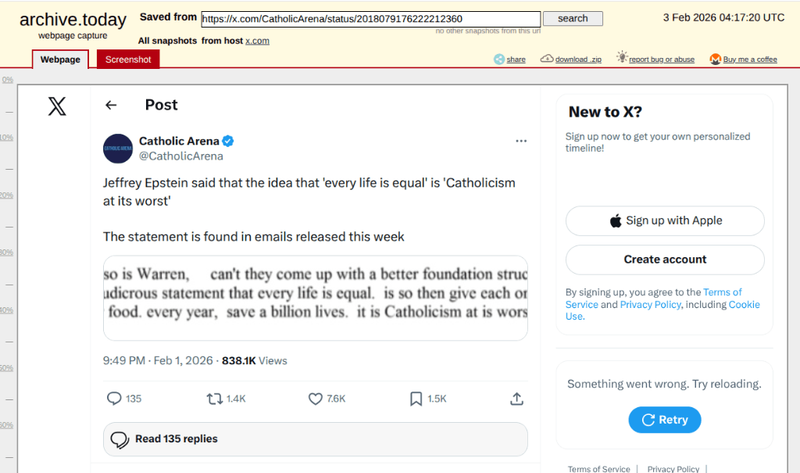Click the download .zip link

[572, 59]
